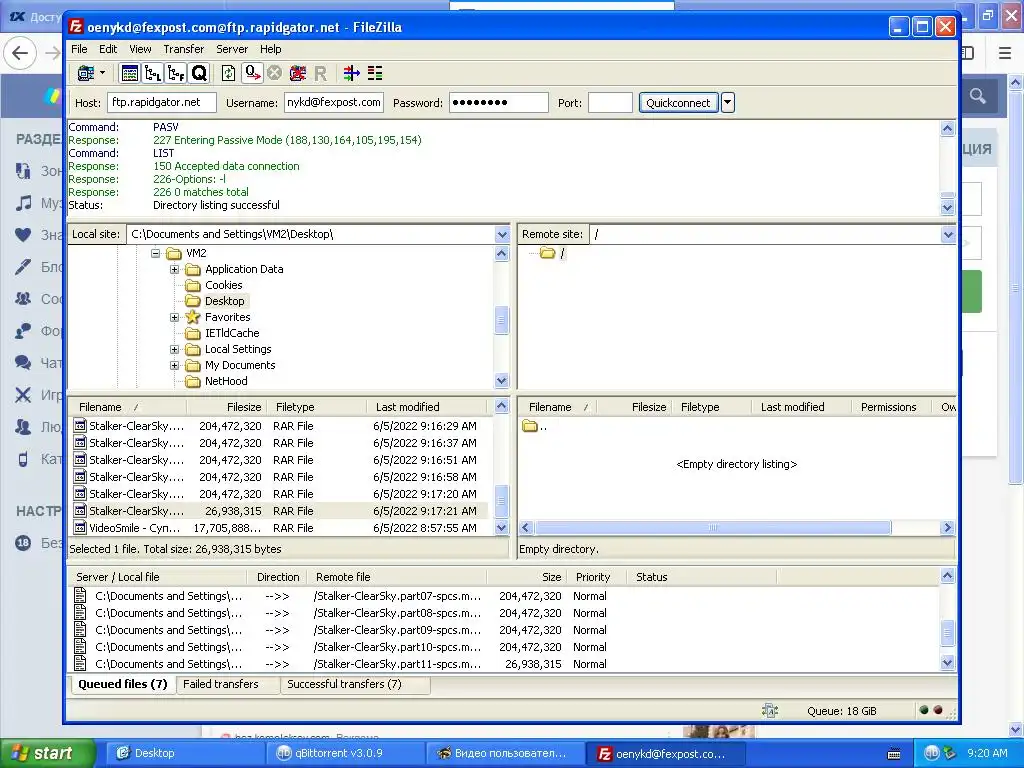The height and width of the screenshot is (768, 1024).
Task: Select queue item Stalker-ClearSky.part11-spcs
Action: click(x=504, y=664)
